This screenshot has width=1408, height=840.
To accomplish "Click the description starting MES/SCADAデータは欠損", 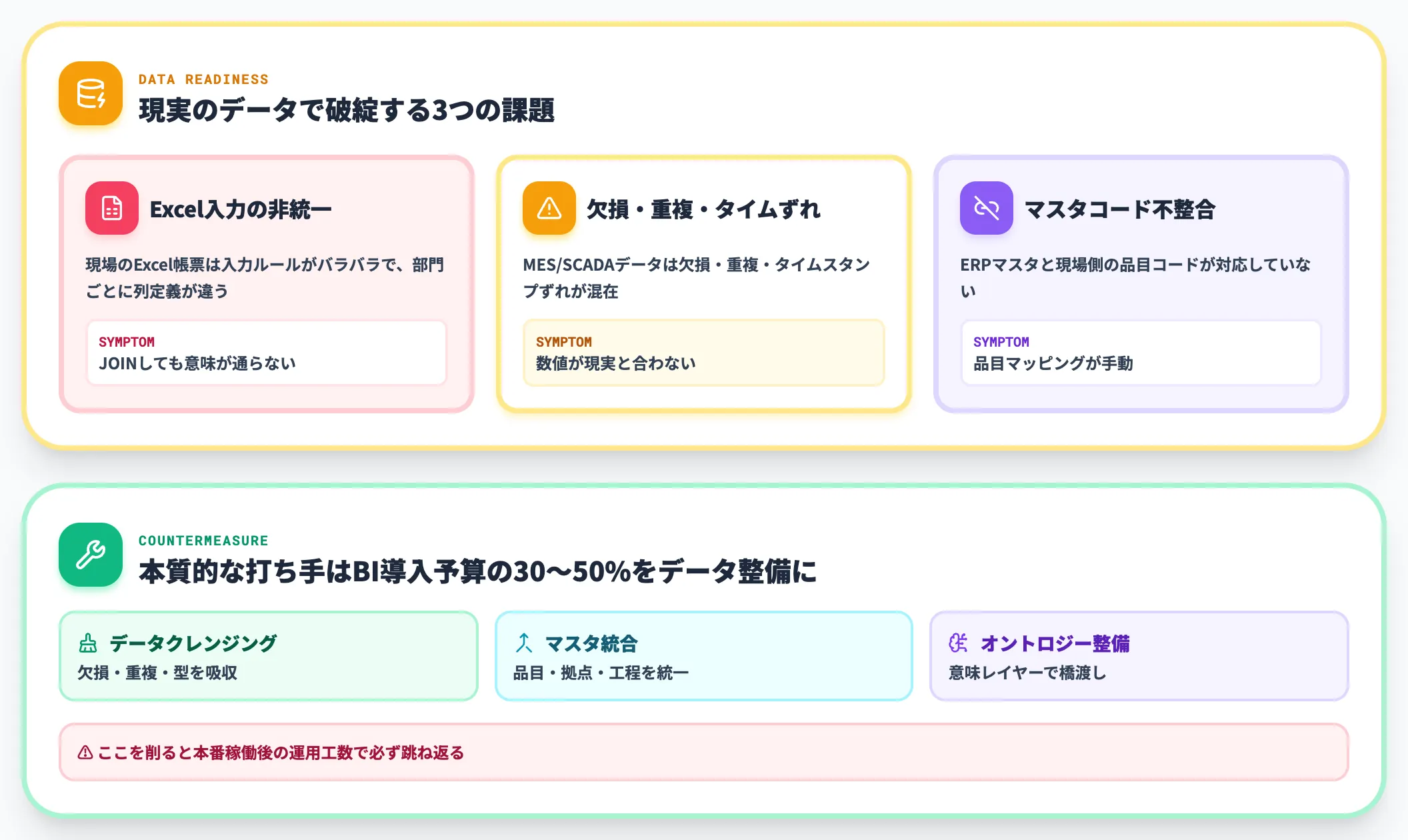I will (x=697, y=278).
